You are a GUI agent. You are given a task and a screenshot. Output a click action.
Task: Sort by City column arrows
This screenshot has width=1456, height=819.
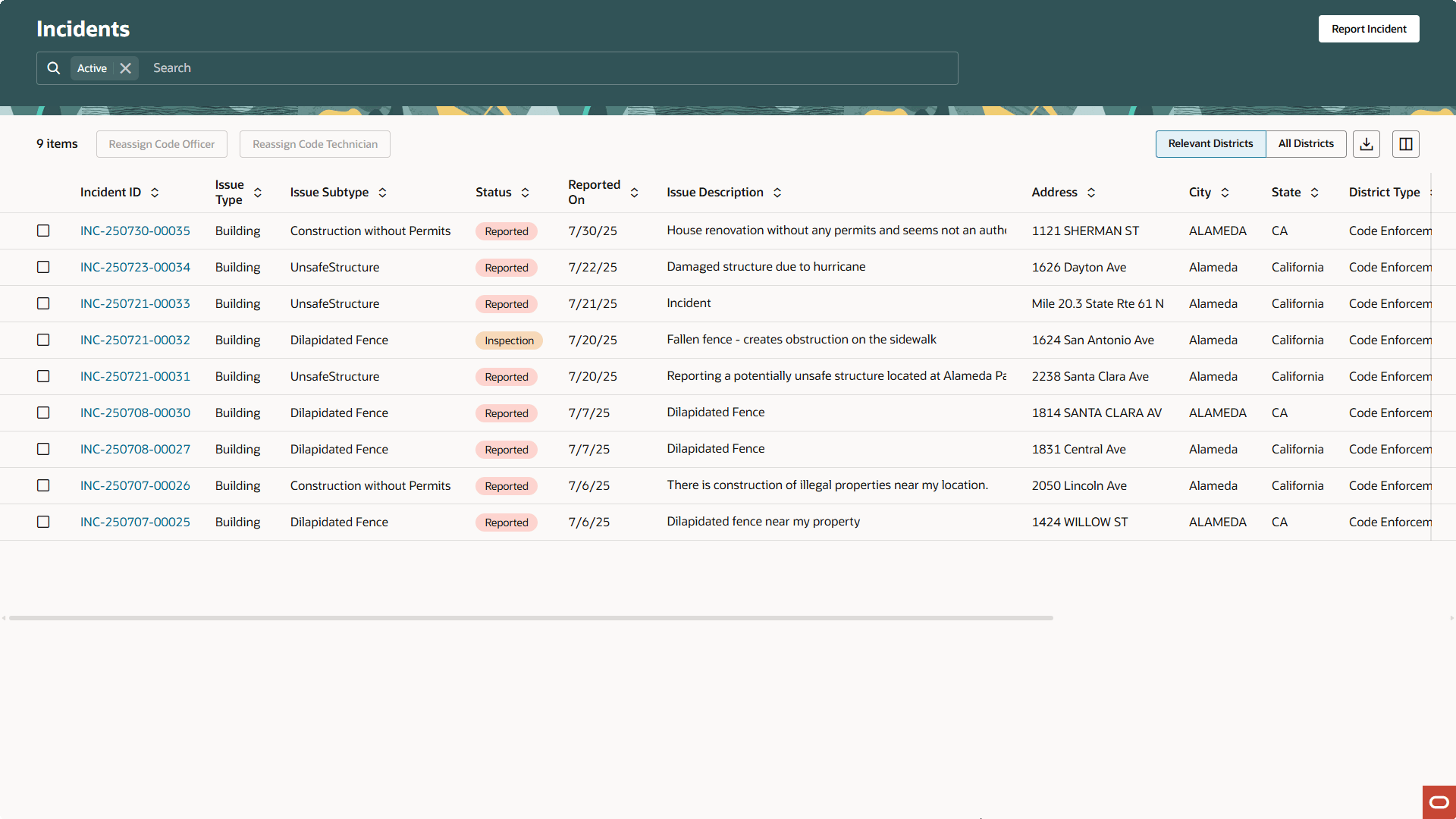(x=1225, y=193)
